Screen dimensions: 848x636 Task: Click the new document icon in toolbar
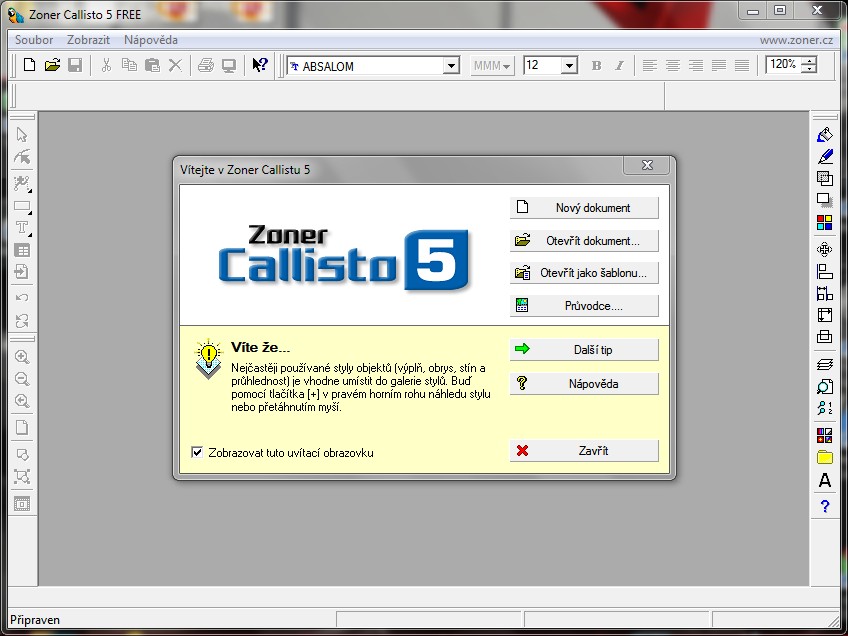tap(30, 65)
